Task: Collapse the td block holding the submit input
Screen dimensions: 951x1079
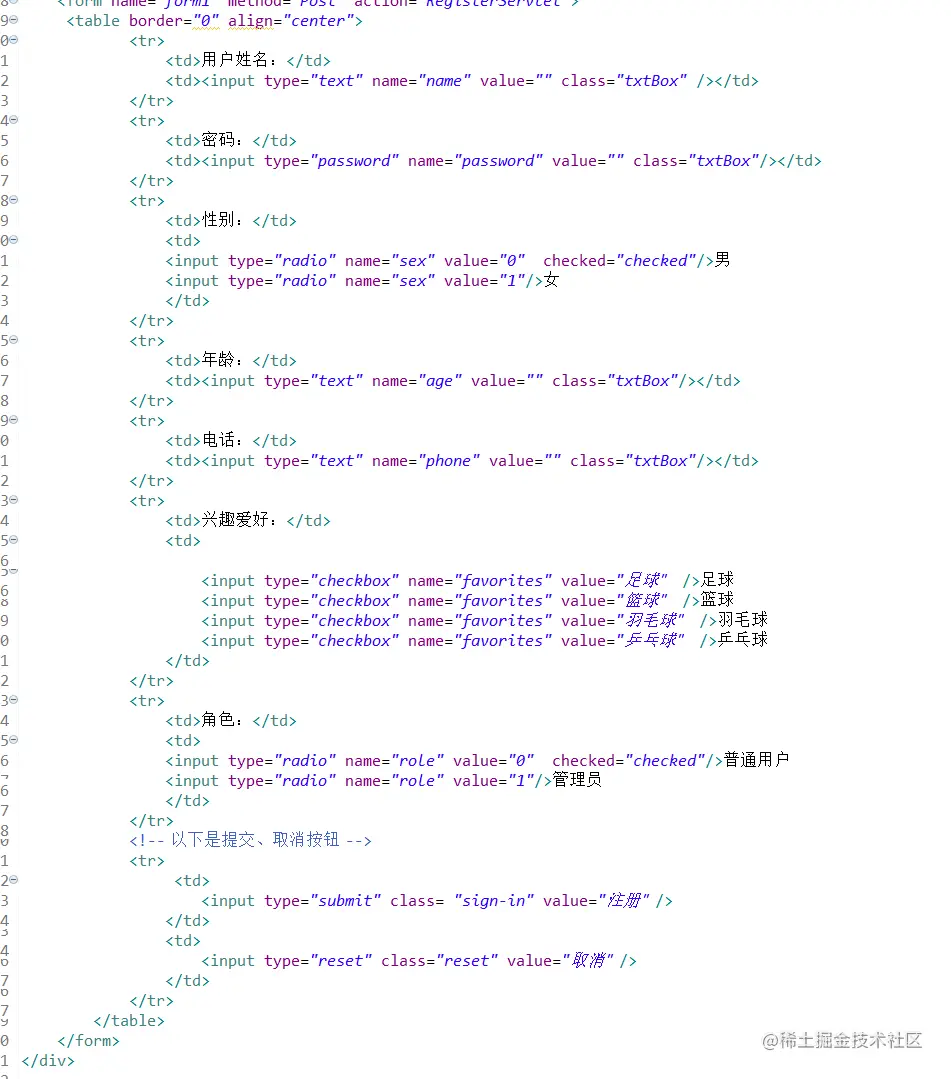Action: (14, 879)
